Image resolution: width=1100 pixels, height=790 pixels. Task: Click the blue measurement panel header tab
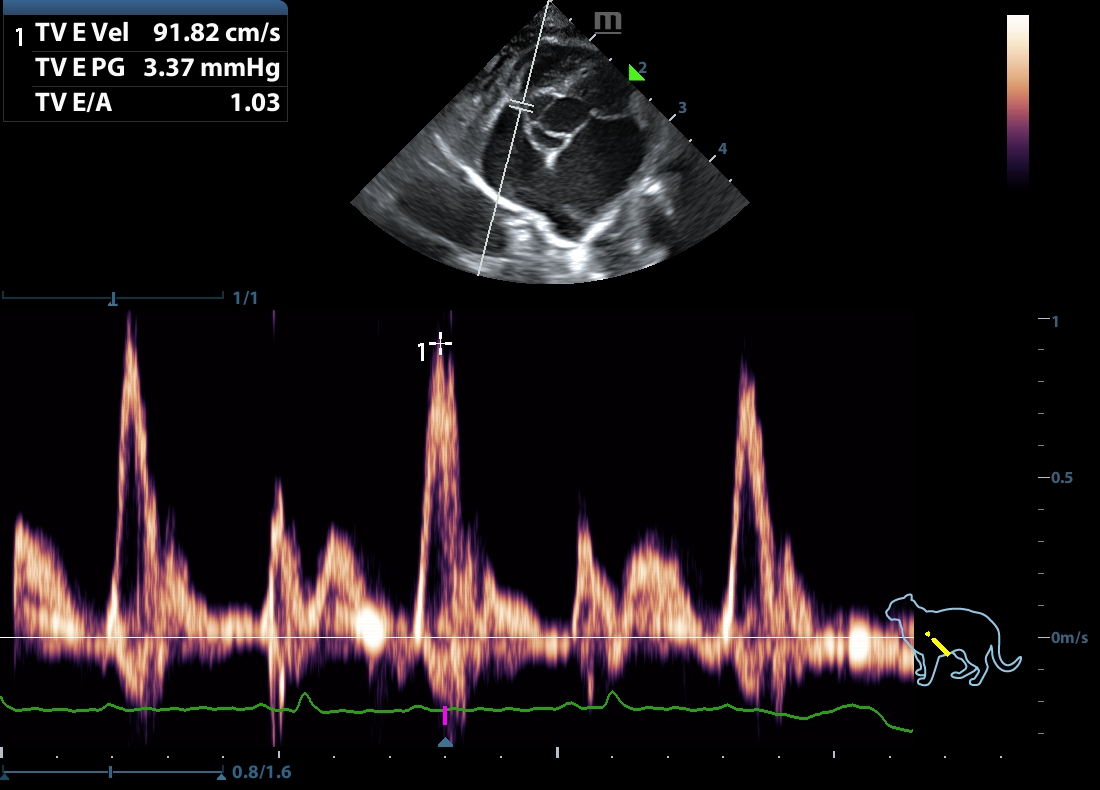coord(146,7)
